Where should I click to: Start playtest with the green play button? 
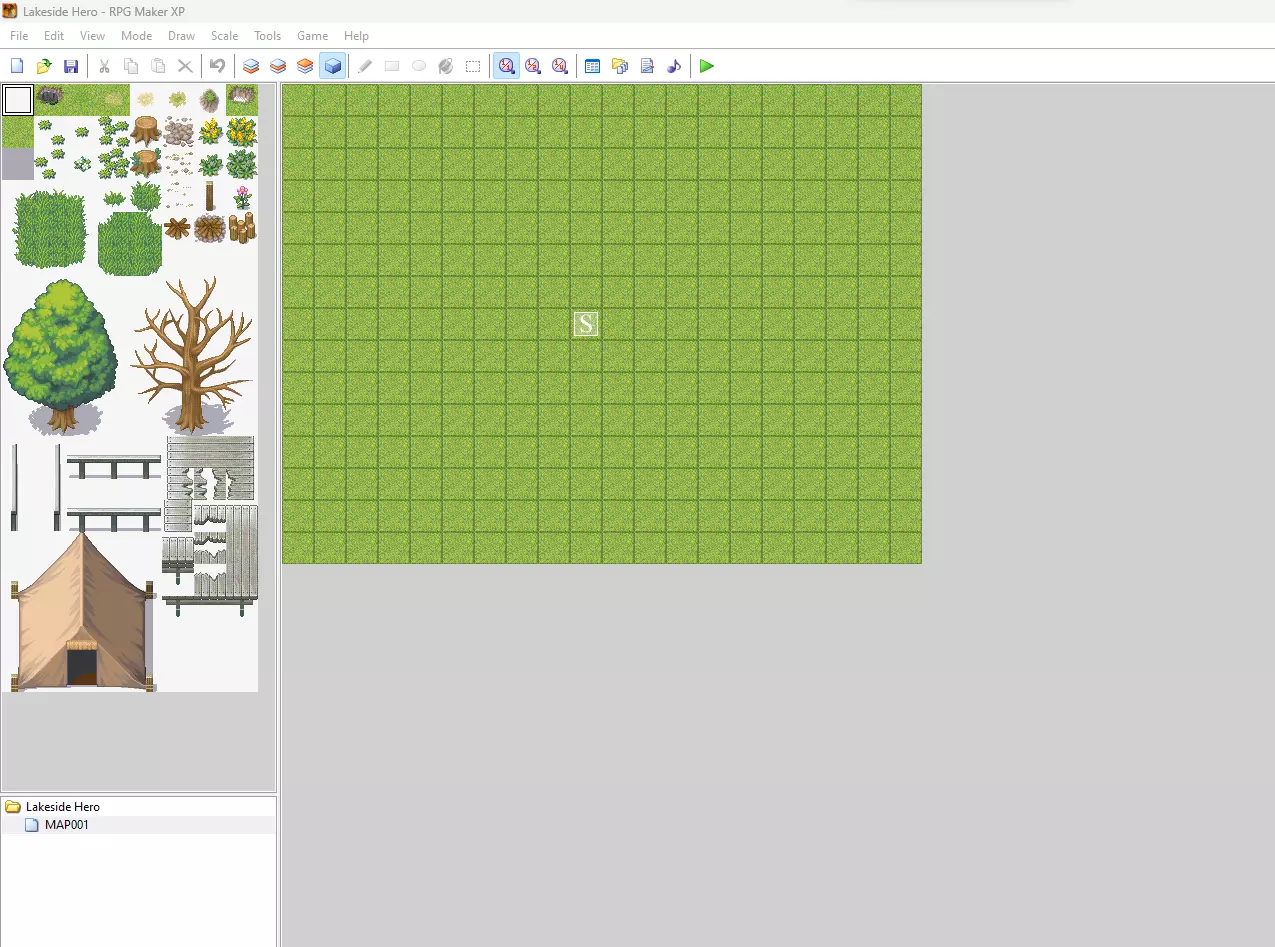point(707,66)
